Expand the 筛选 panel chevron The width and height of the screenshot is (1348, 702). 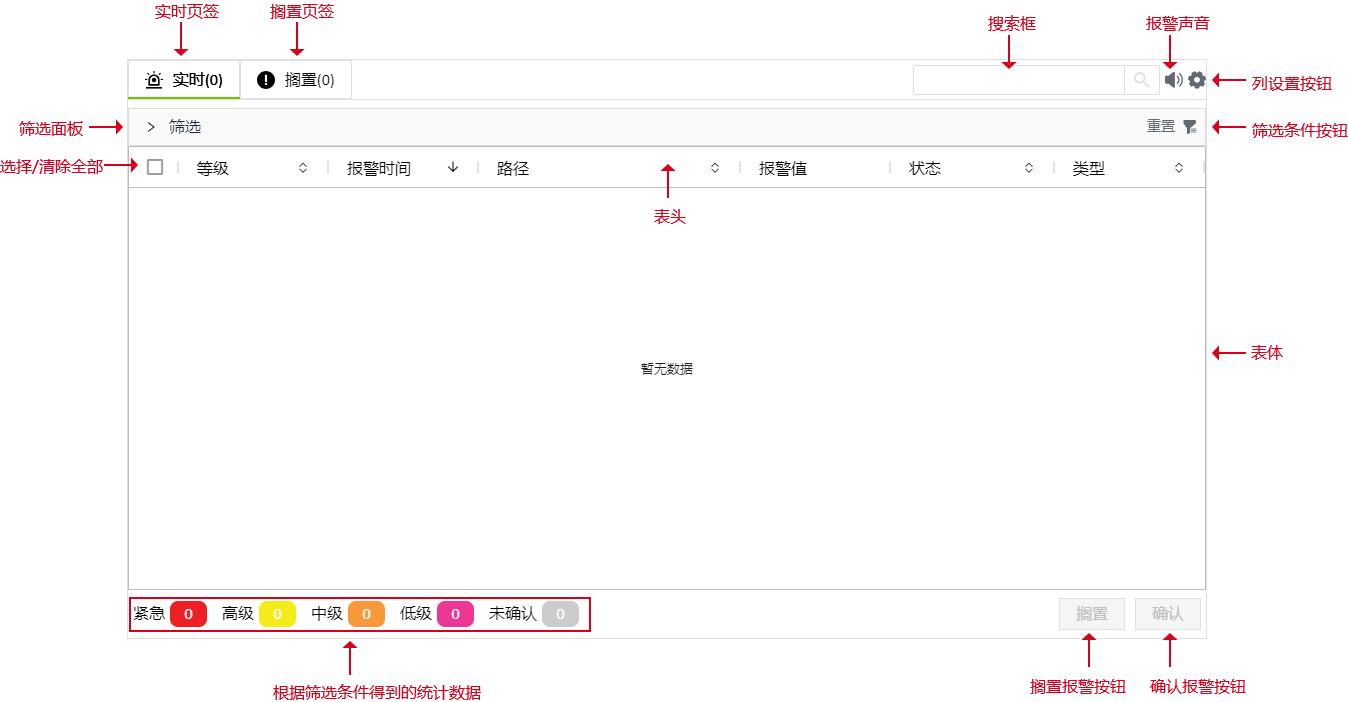[x=151, y=127]
